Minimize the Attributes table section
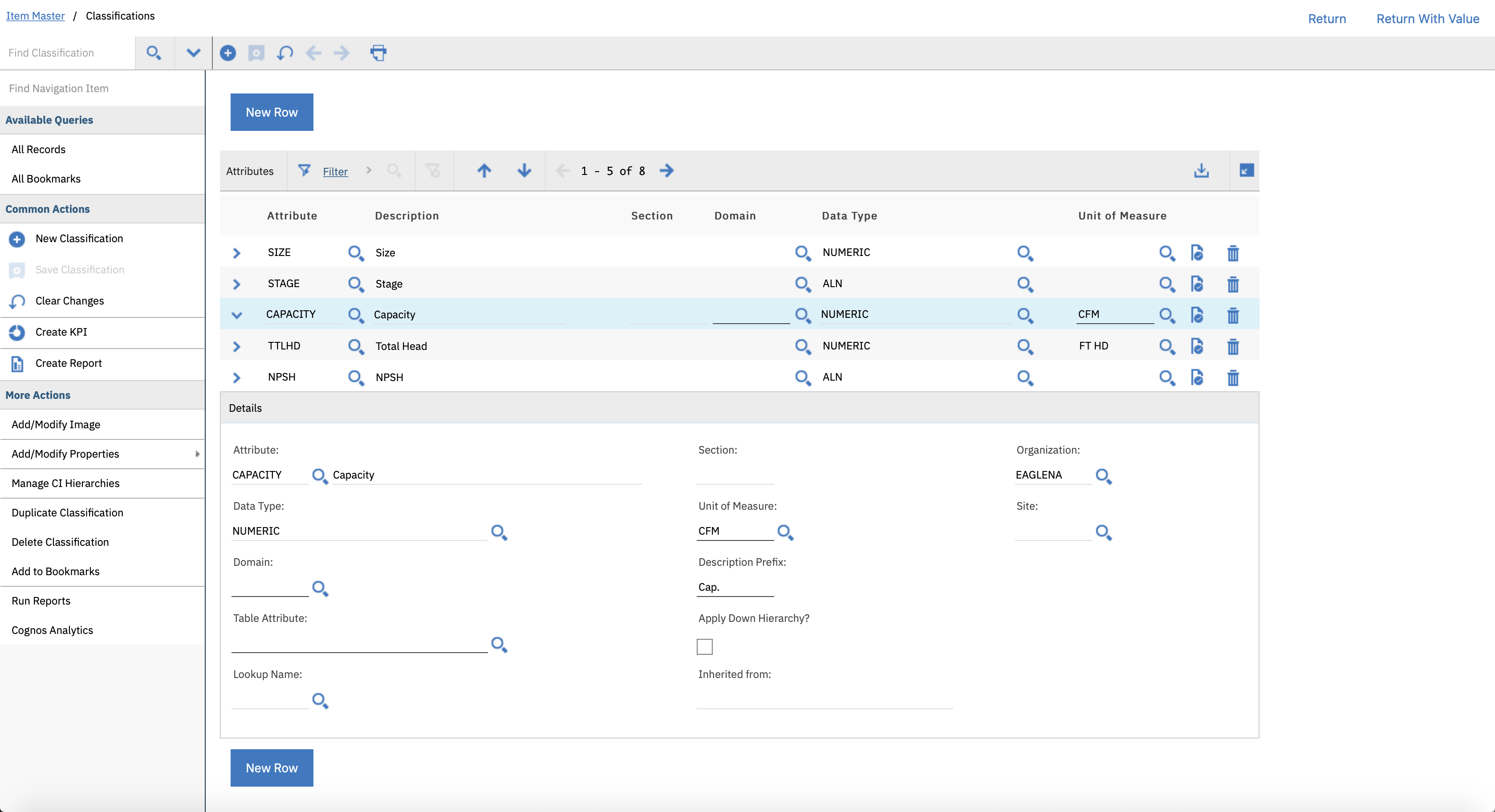The height and width of the screenshot is (812, 1495). coord(1246,171)
